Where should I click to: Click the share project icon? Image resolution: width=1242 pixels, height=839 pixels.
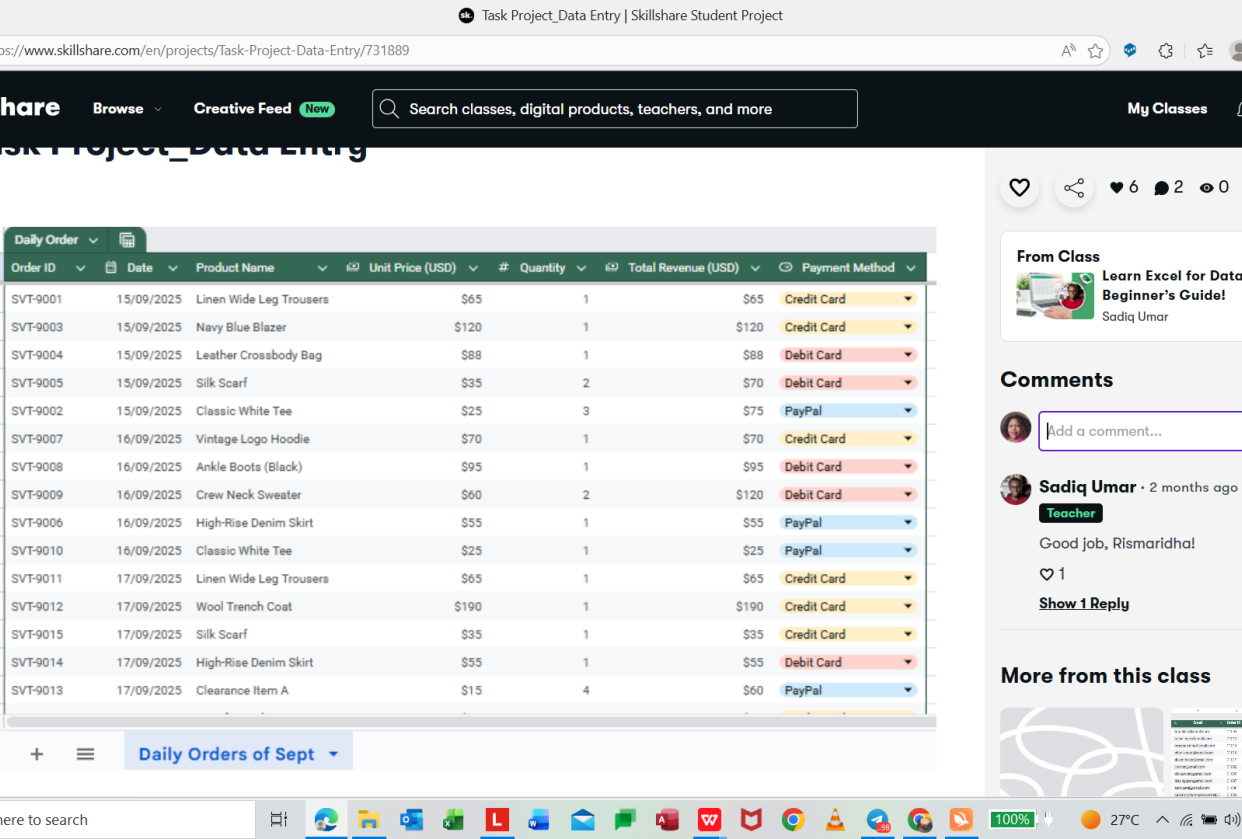click(1073, 187)
